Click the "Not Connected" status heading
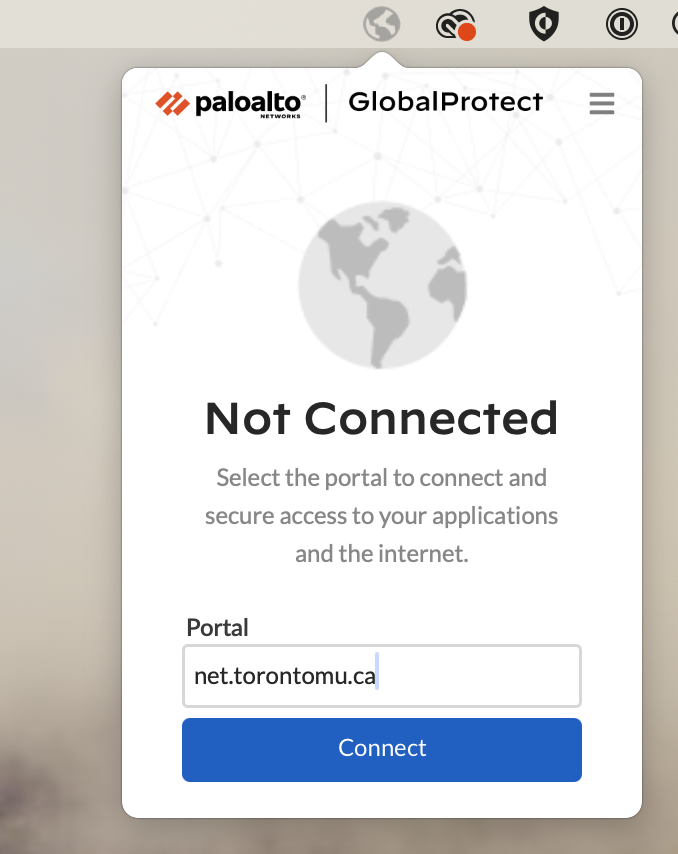The width and height of the screenshot is (678, 854). [x=381, y=418]
